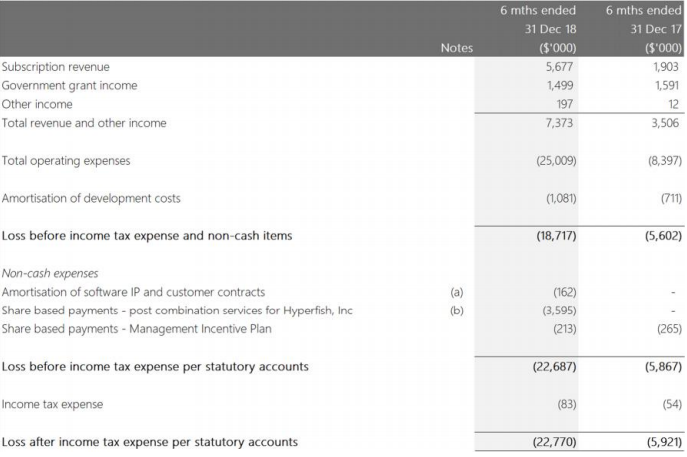This screenshot has width=687, height=457.
Task: Click the Other income row label
Action: (37, 104)
